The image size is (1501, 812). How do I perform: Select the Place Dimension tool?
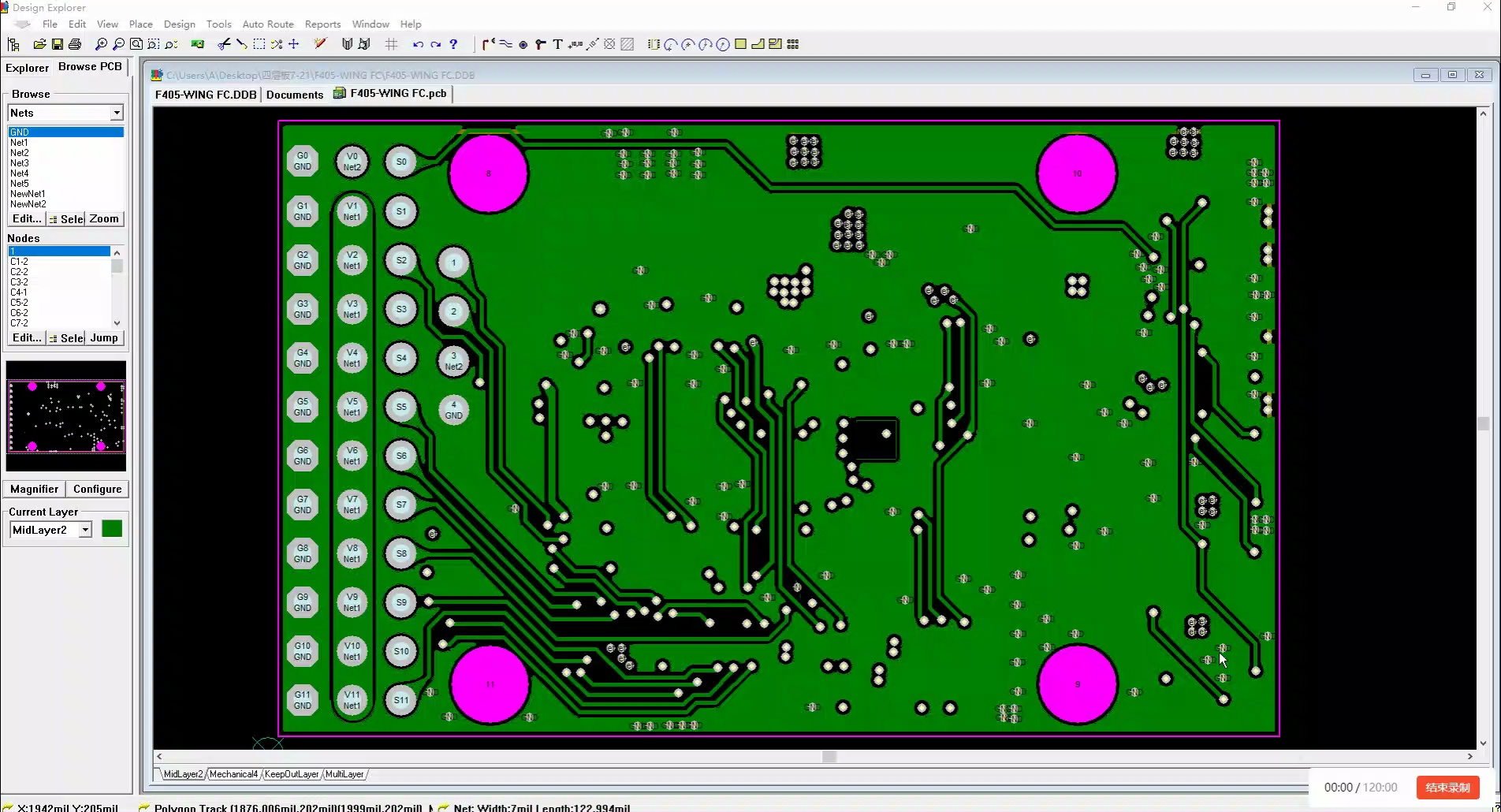(592, 44)
